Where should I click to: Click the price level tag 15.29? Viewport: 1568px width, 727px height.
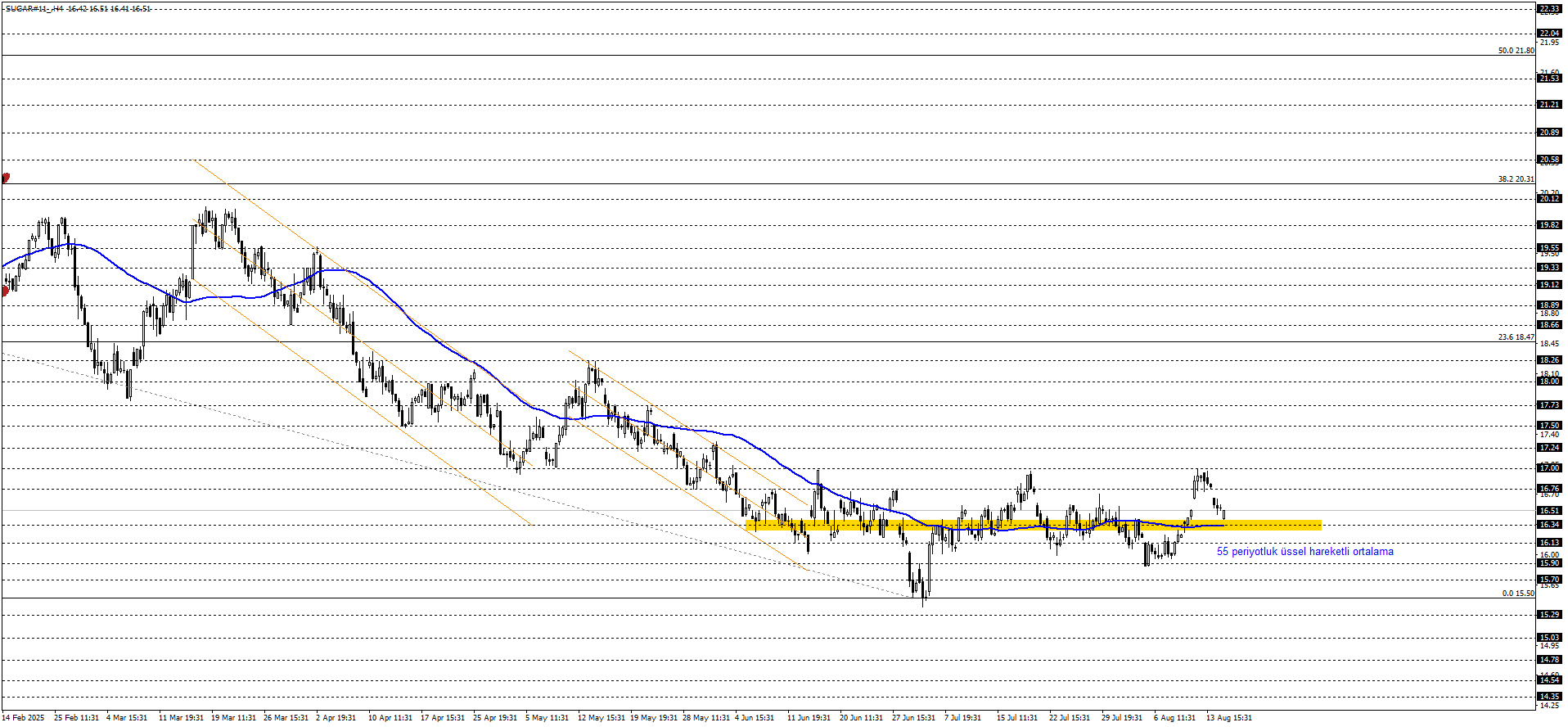pos(1549,615)
